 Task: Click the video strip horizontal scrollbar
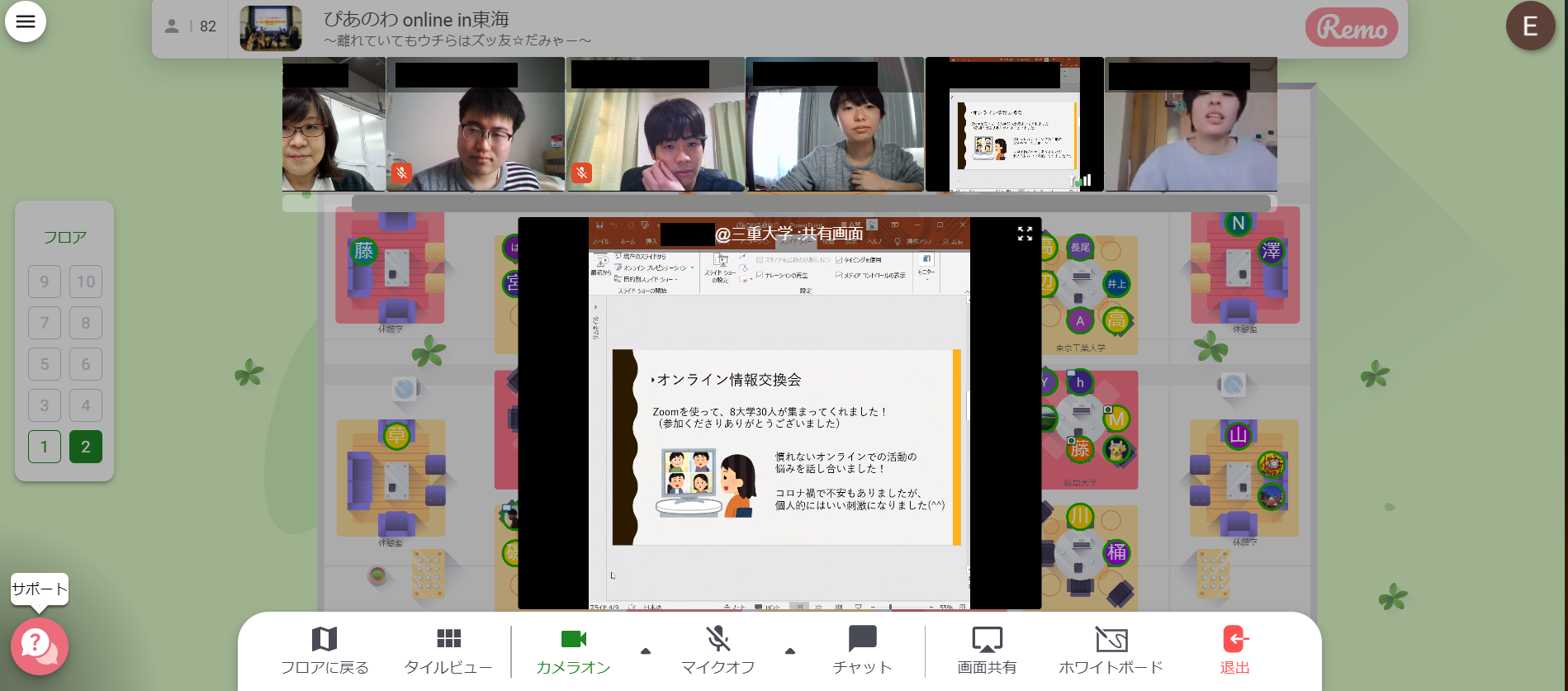tap(810, 203)
